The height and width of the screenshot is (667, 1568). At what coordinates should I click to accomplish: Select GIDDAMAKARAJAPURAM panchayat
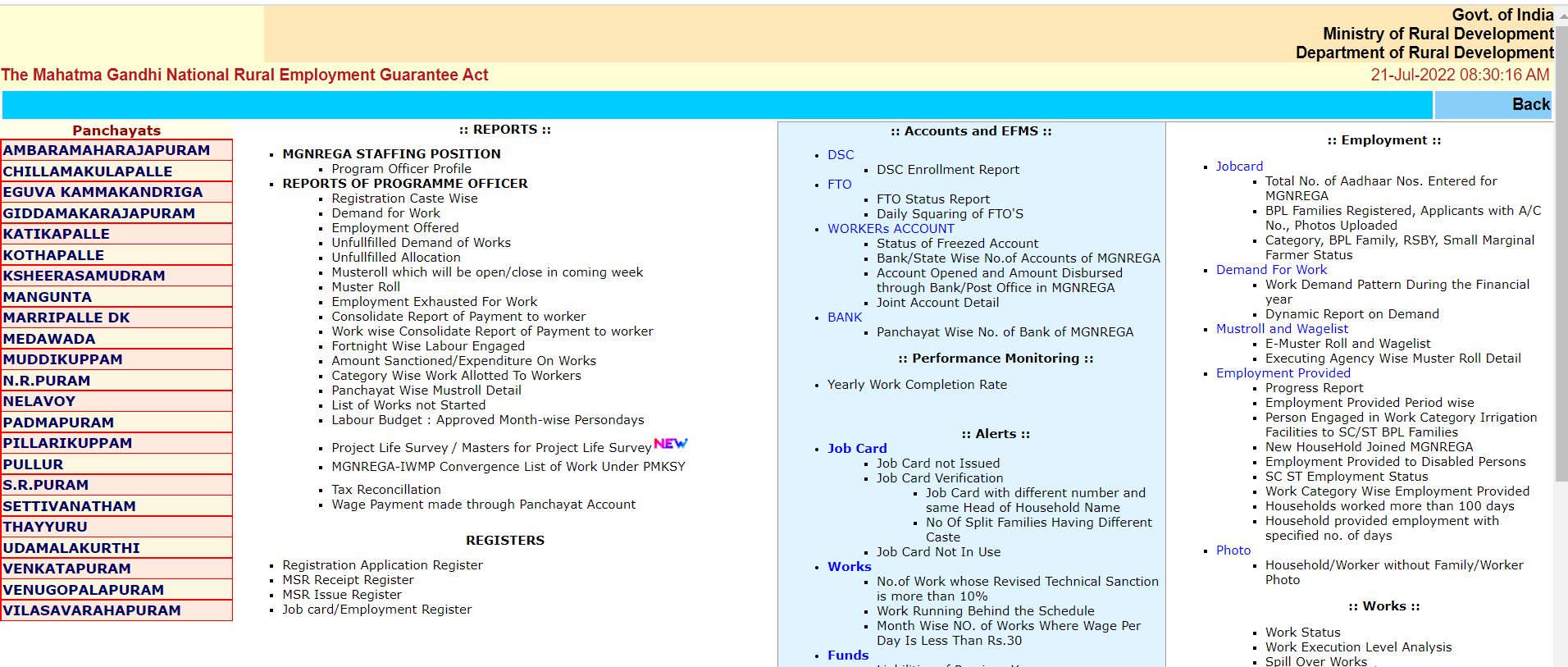pyautogui.click(x=99, y=213)
